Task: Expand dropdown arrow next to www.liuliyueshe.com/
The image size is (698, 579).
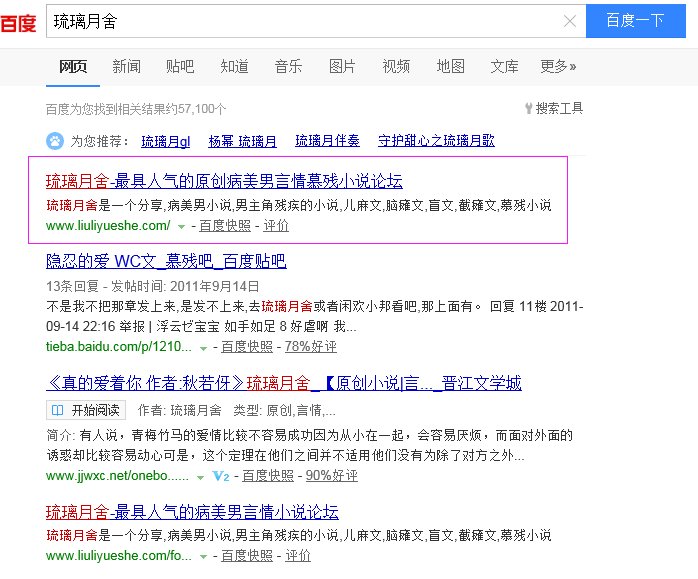Action: tap(181, 227)
